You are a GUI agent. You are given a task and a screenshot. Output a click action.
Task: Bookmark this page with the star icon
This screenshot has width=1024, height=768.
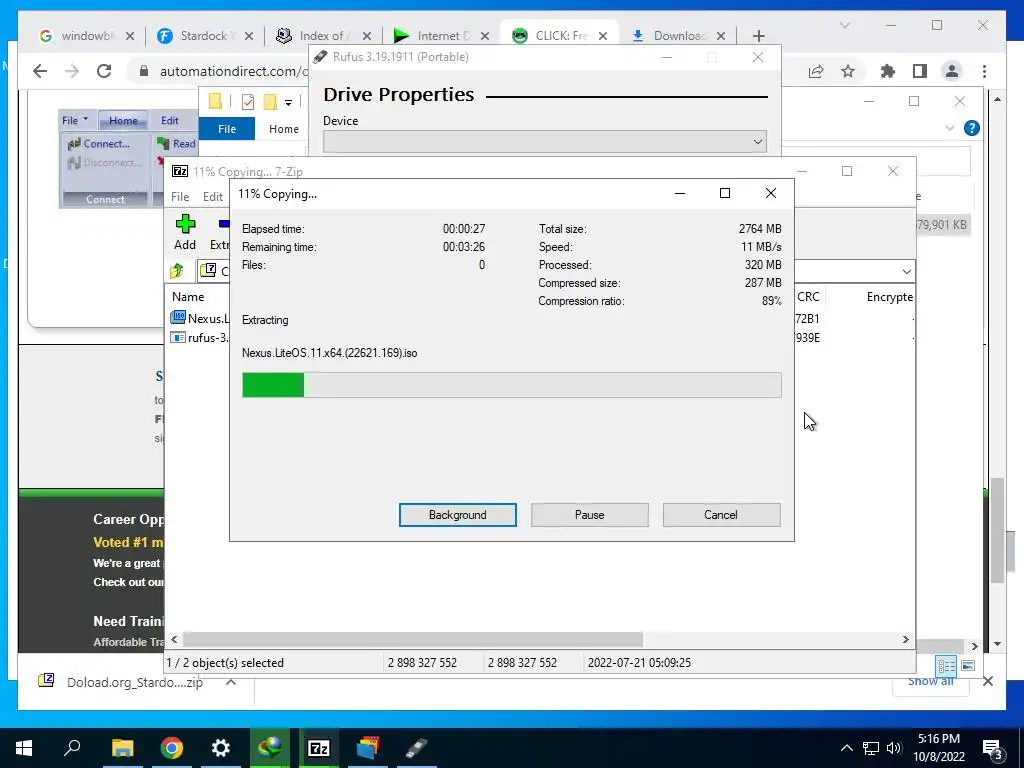click(848, 71)
